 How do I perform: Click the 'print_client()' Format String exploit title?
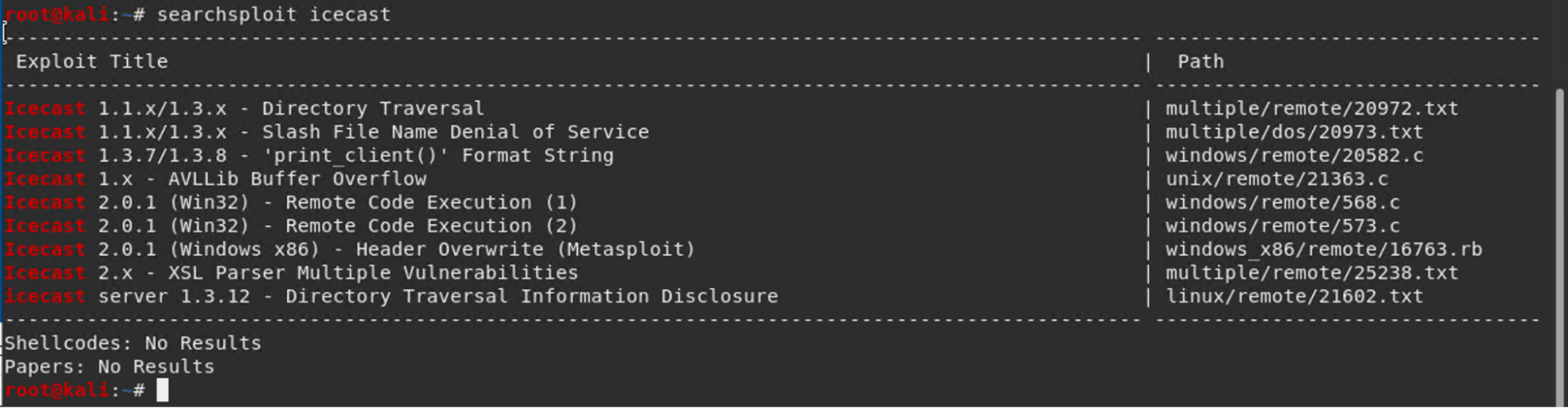coord(310,155)
